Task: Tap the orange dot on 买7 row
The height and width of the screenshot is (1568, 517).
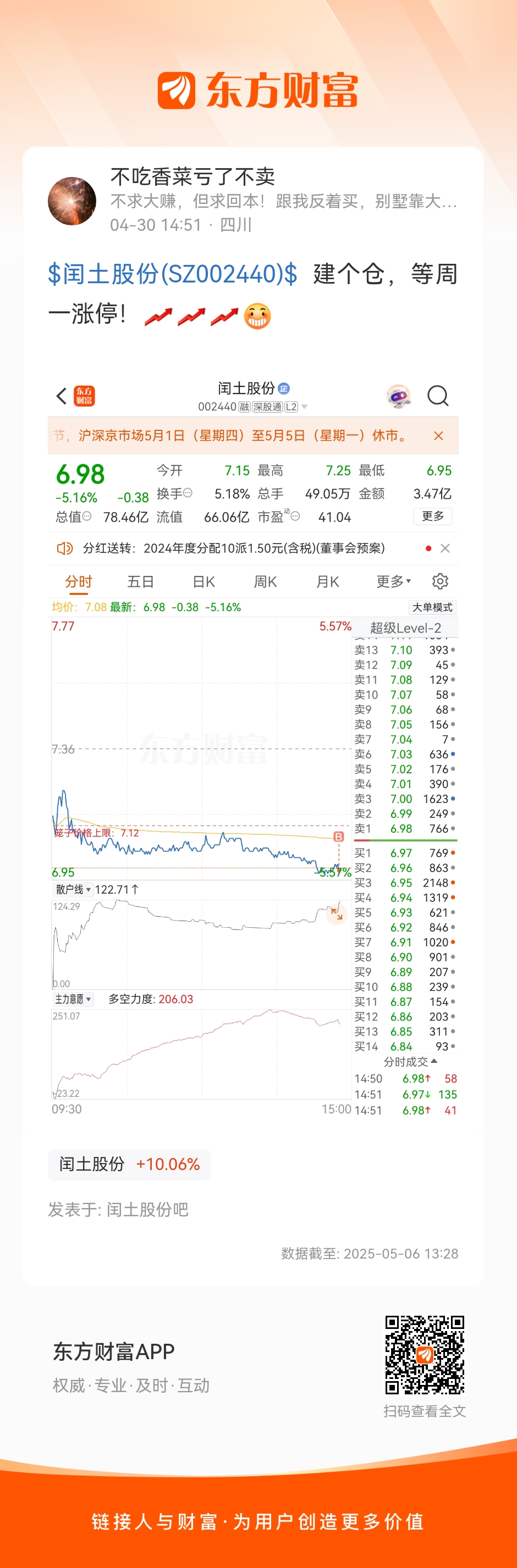Action: point(453,942)
